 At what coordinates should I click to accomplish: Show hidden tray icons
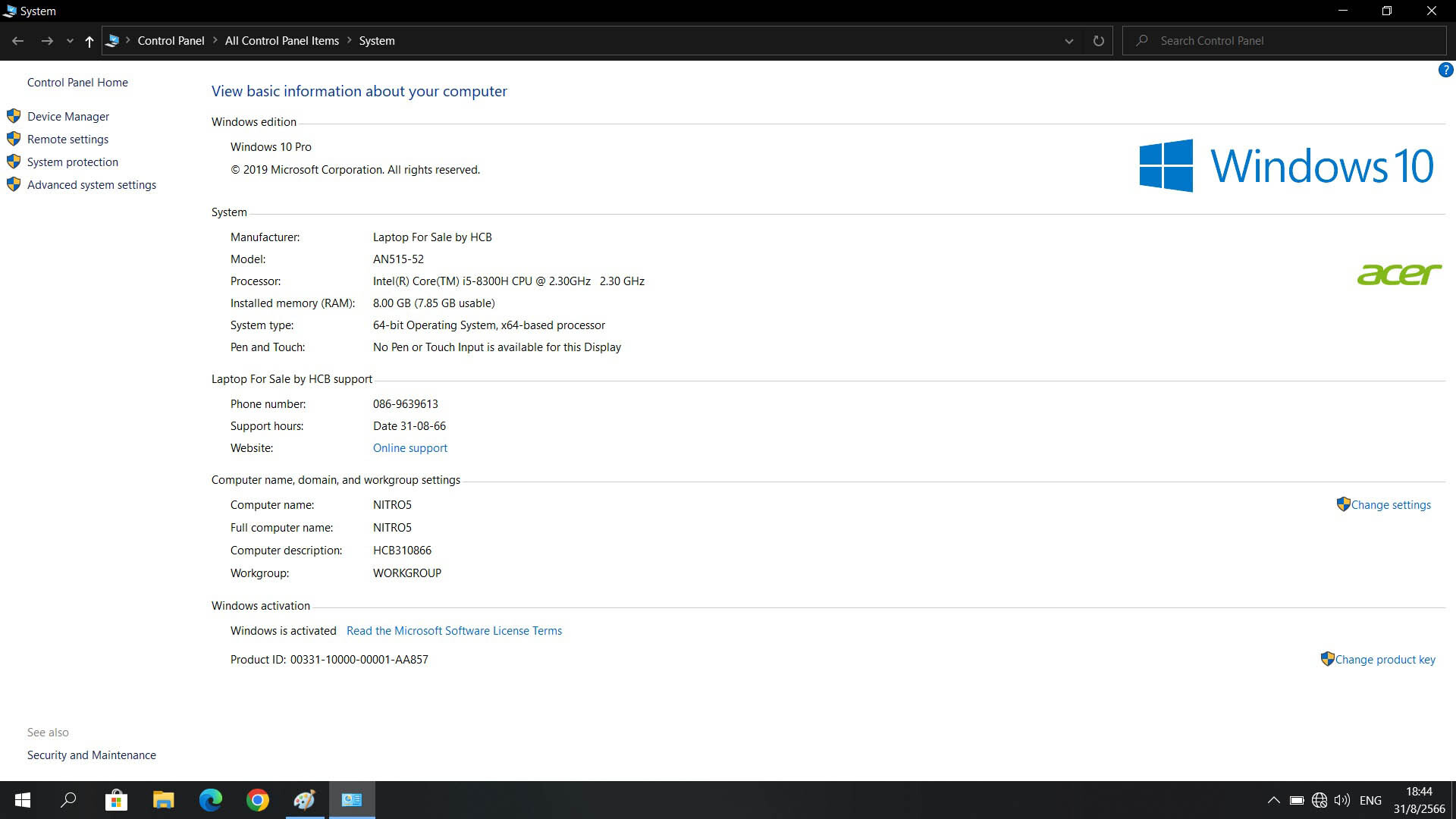pyautogui.click(x=1274, y=800)
